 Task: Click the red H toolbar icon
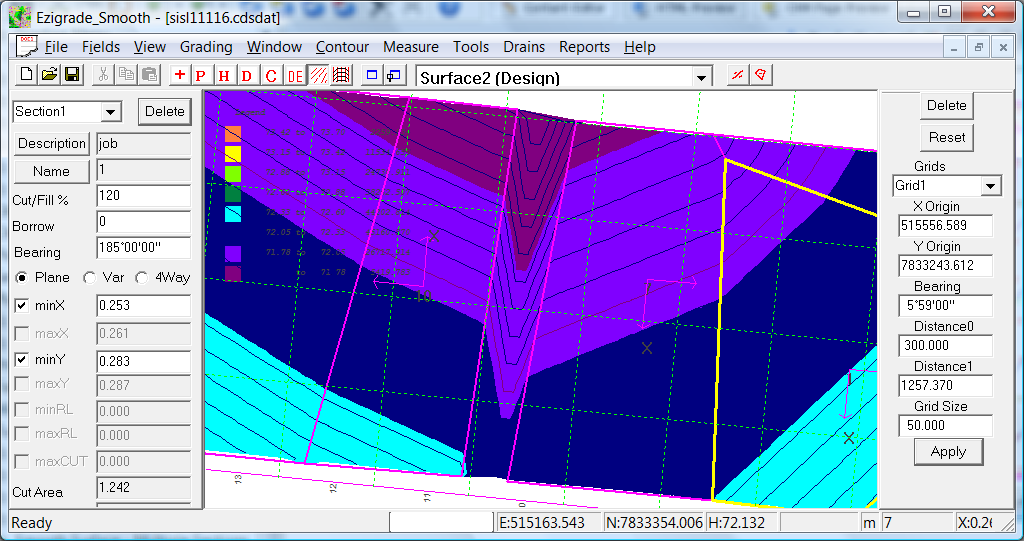pos(224,76)
